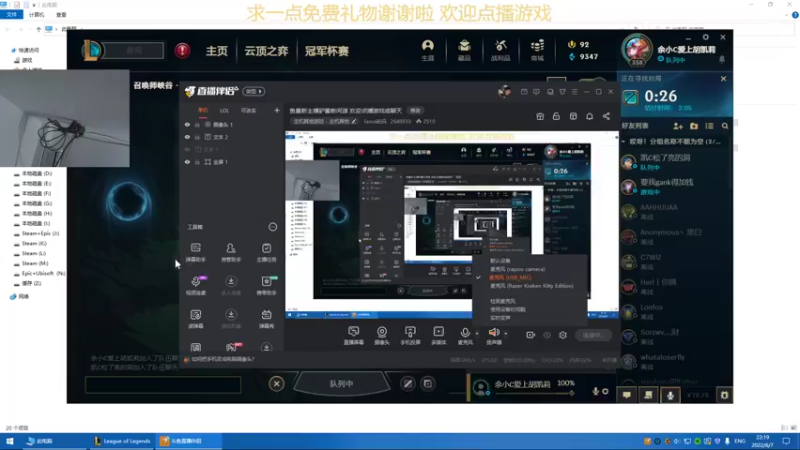
Task: Collapse the 工具箱 toolbox section
Action: (272, 227)
